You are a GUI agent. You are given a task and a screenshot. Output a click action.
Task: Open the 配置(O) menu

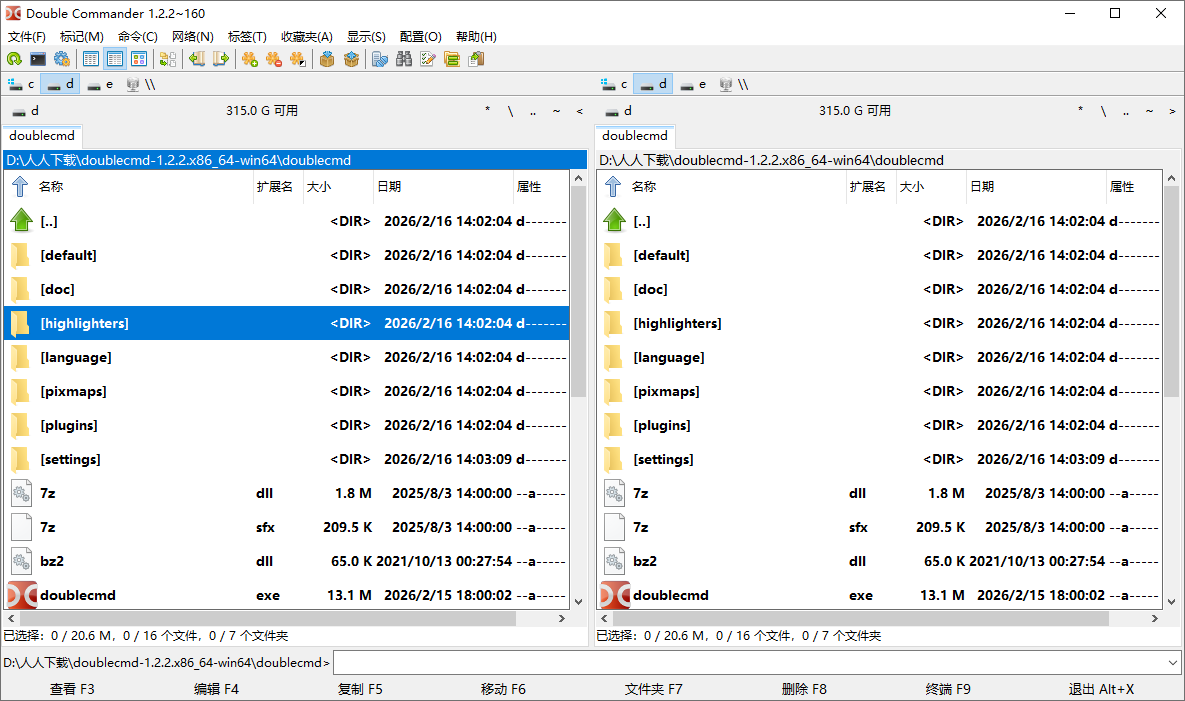(420, 36)
